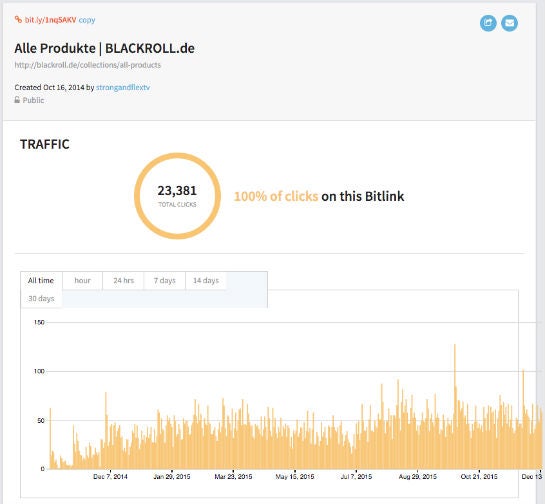Click the email envelope icon button
Image resolution: width=545 pixels, height=504 pixels.
[x=509, y=23]
